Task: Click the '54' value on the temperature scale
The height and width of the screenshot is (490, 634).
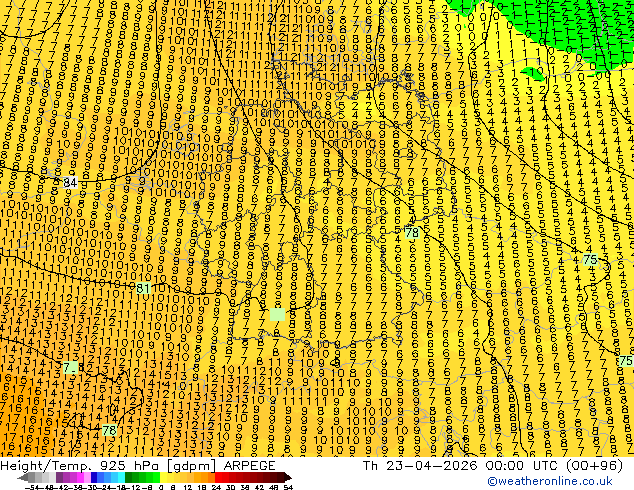Action: (x=288, y=488)
